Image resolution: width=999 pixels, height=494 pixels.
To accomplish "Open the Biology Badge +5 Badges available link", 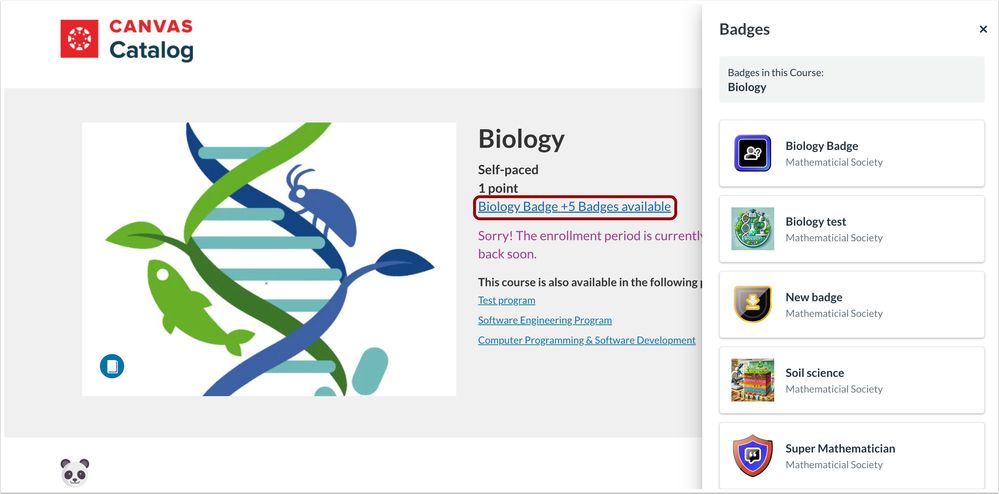I will pos(574,207).
